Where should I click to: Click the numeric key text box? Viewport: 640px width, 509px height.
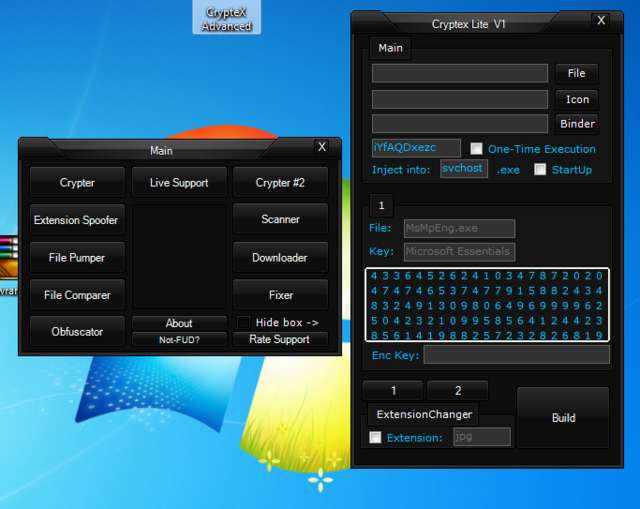click(487, 305)
